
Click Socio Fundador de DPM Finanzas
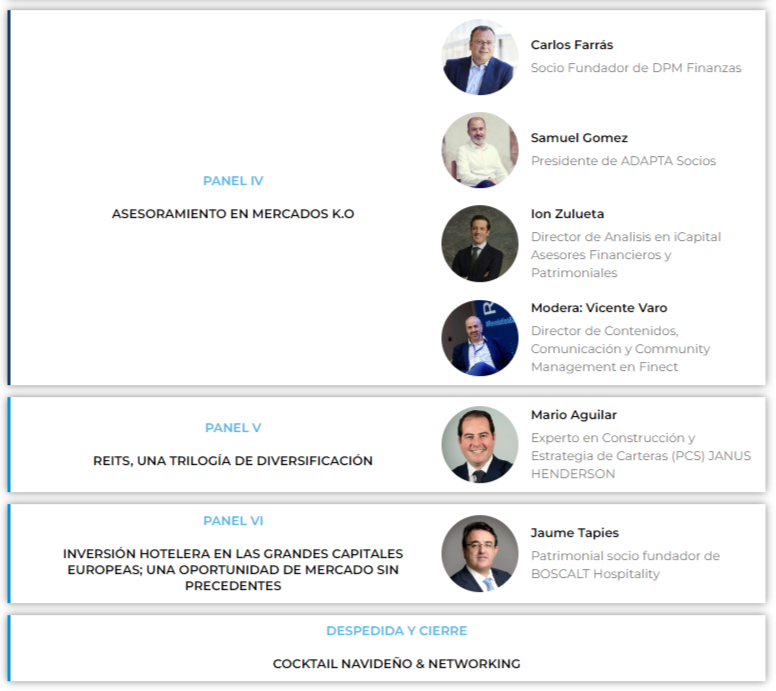[x=636, y=68]
